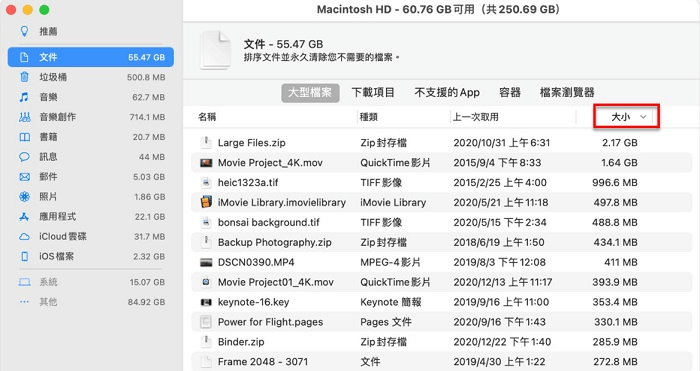Switch to the 下載項目 tab
The image size is (700, 371).
(373, 92)
